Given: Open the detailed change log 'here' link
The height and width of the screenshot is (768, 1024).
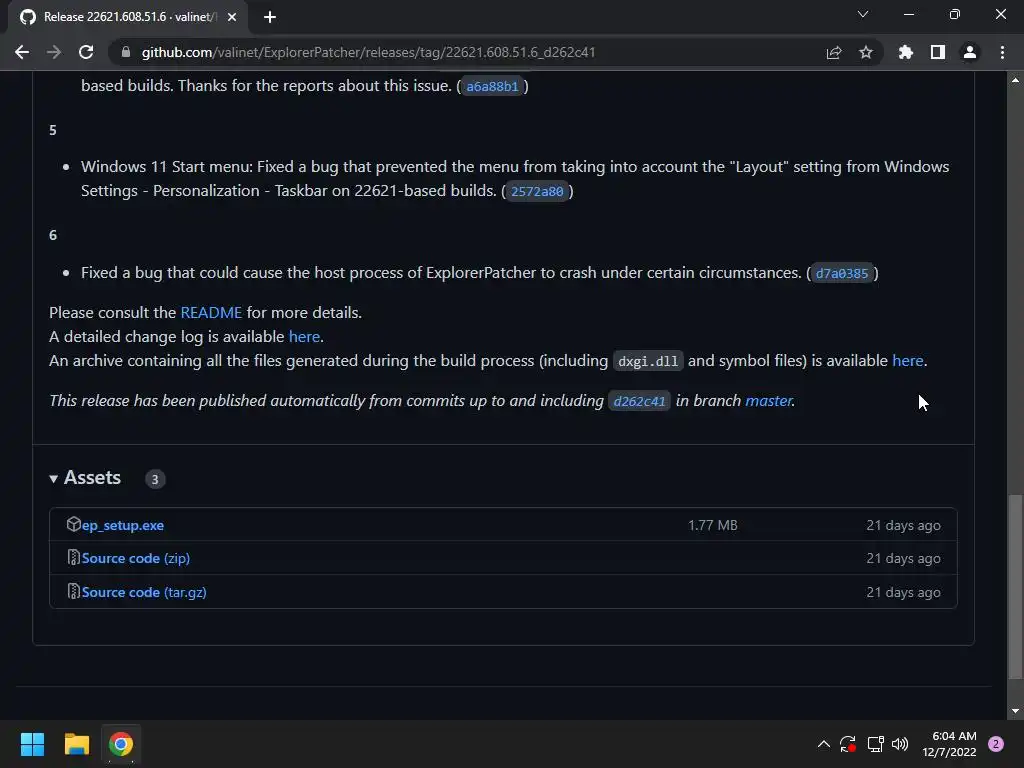Looking at the screenshot, I should coord(304,337).
